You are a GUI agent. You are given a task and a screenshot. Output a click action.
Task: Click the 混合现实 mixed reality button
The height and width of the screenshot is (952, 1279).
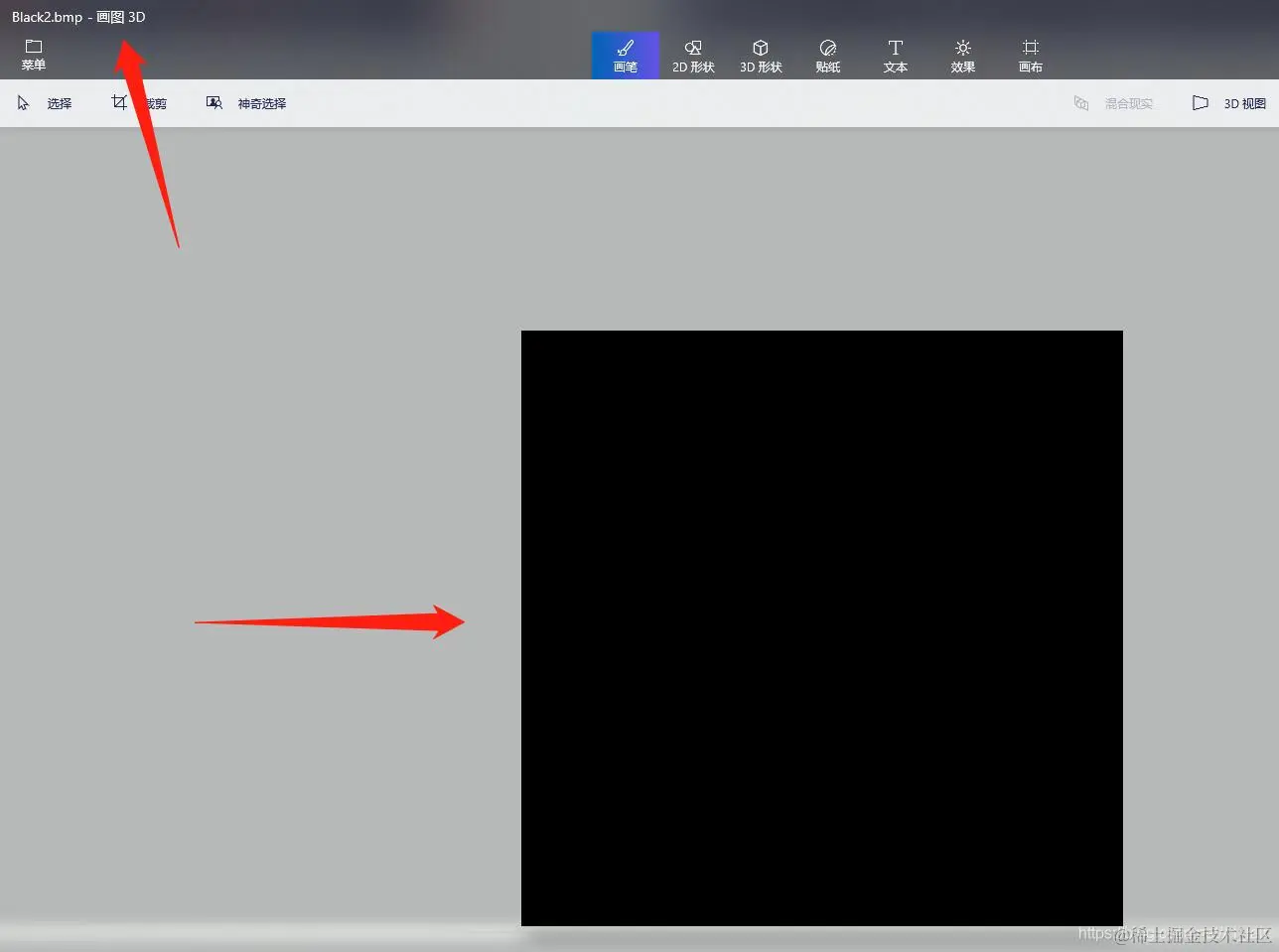1114,103
